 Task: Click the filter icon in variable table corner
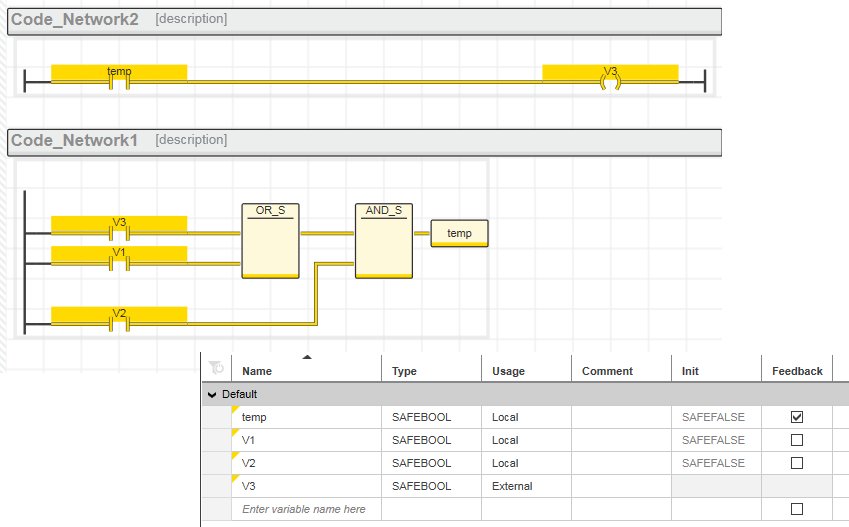[x=216, y=370]
